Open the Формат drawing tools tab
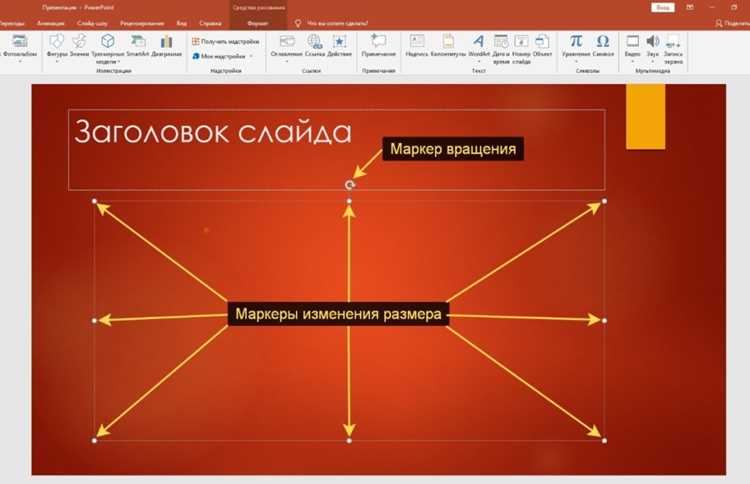The width and height of the screenshot is (750, 484). click(x=258, y=23)
